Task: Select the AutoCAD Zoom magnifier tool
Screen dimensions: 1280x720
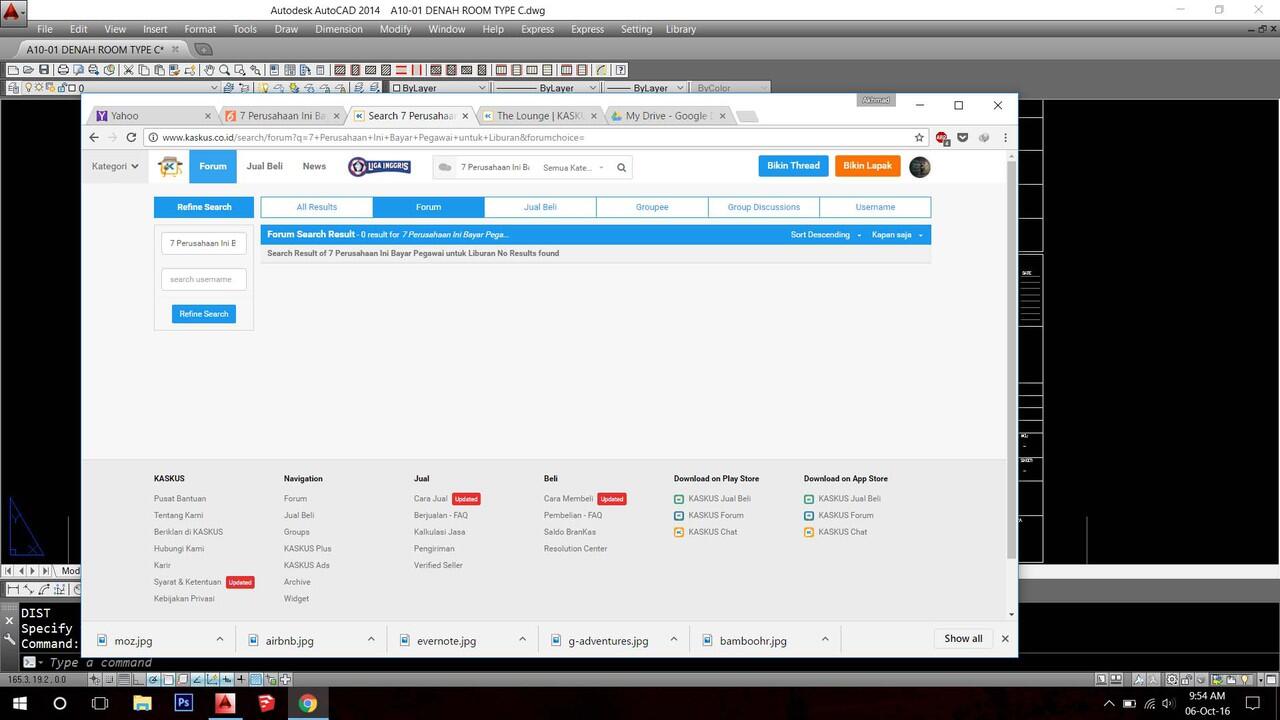Action: click(224, 70)
